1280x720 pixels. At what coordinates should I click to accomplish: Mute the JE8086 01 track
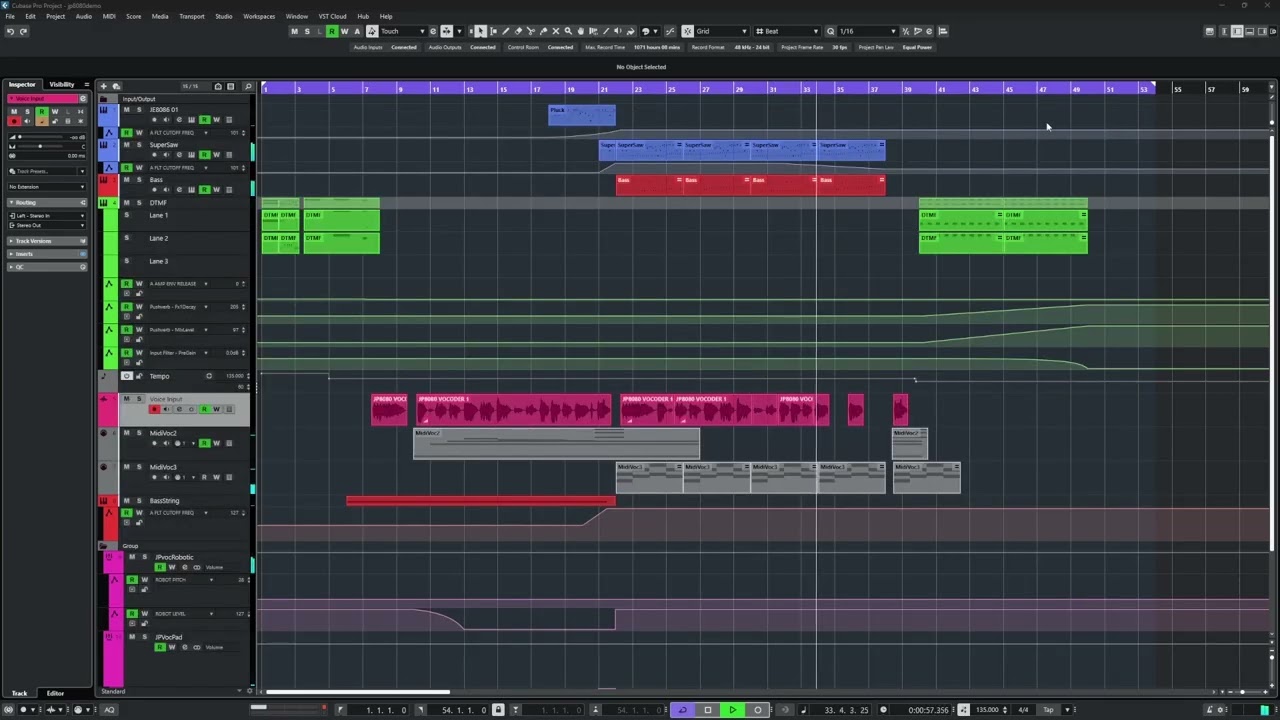tap(127, 110)
